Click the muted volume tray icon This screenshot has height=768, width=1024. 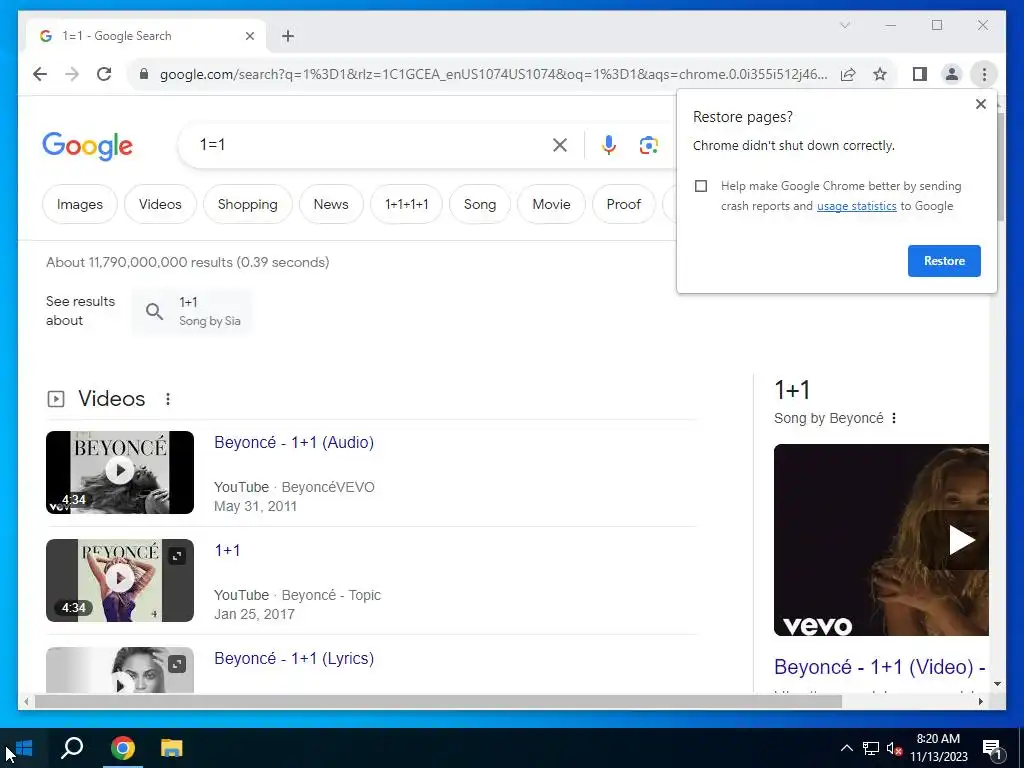(895, 748)
